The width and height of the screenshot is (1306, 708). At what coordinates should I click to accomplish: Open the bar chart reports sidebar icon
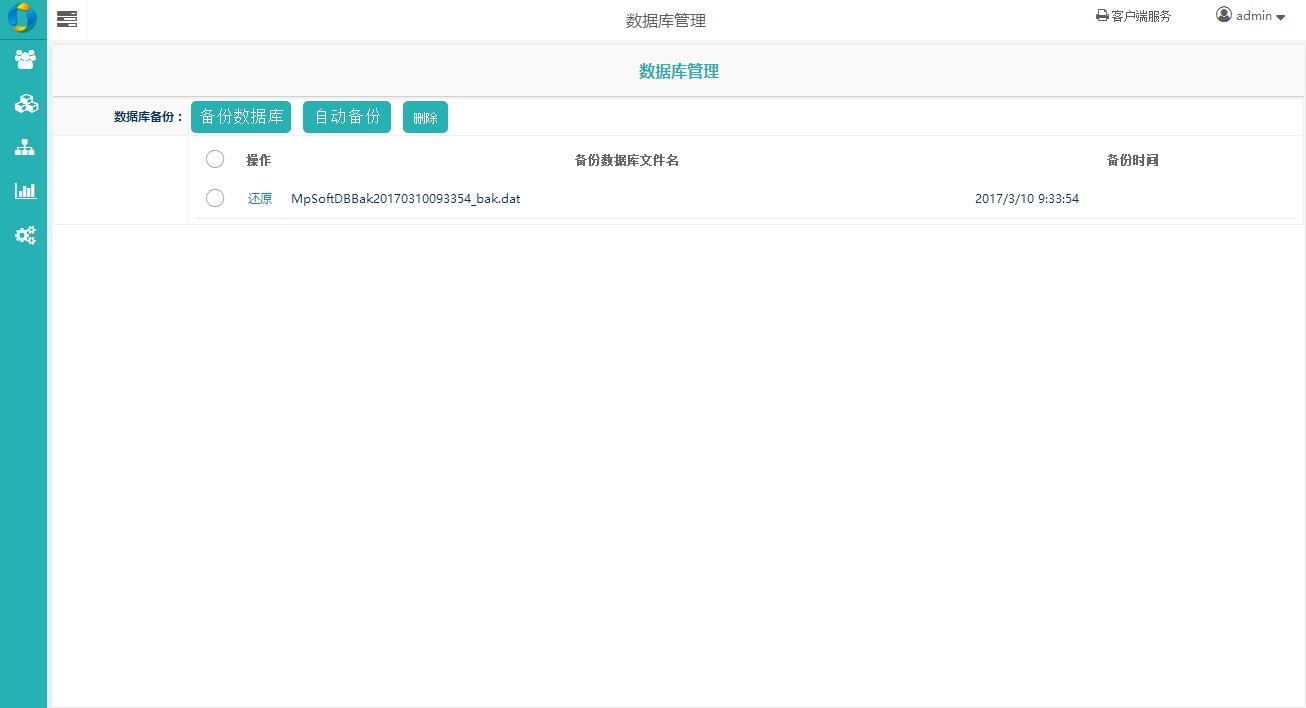click(x=25, y=191)
